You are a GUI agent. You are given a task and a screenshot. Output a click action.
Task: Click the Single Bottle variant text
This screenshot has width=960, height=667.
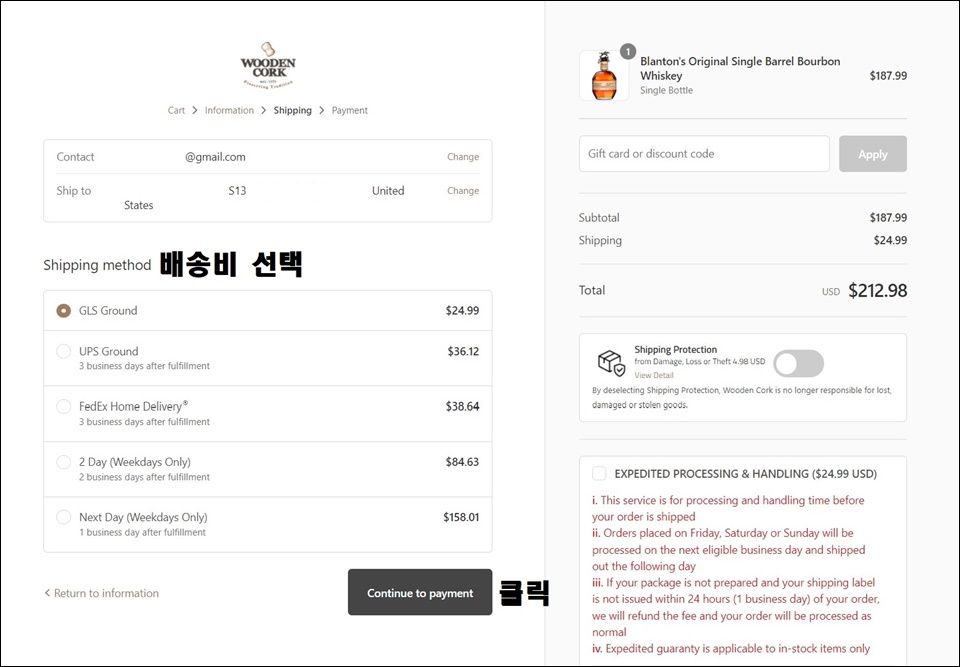[666, 90]
